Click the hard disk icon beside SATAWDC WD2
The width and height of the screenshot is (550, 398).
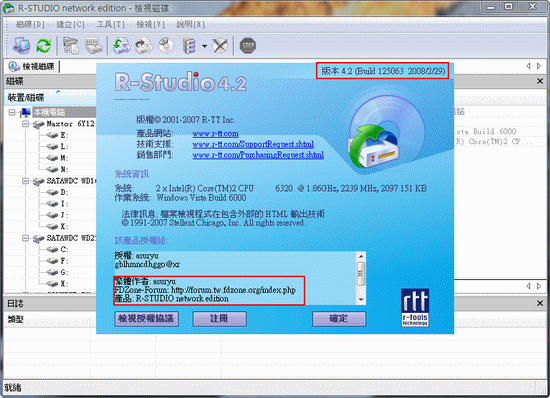(39, 239)
